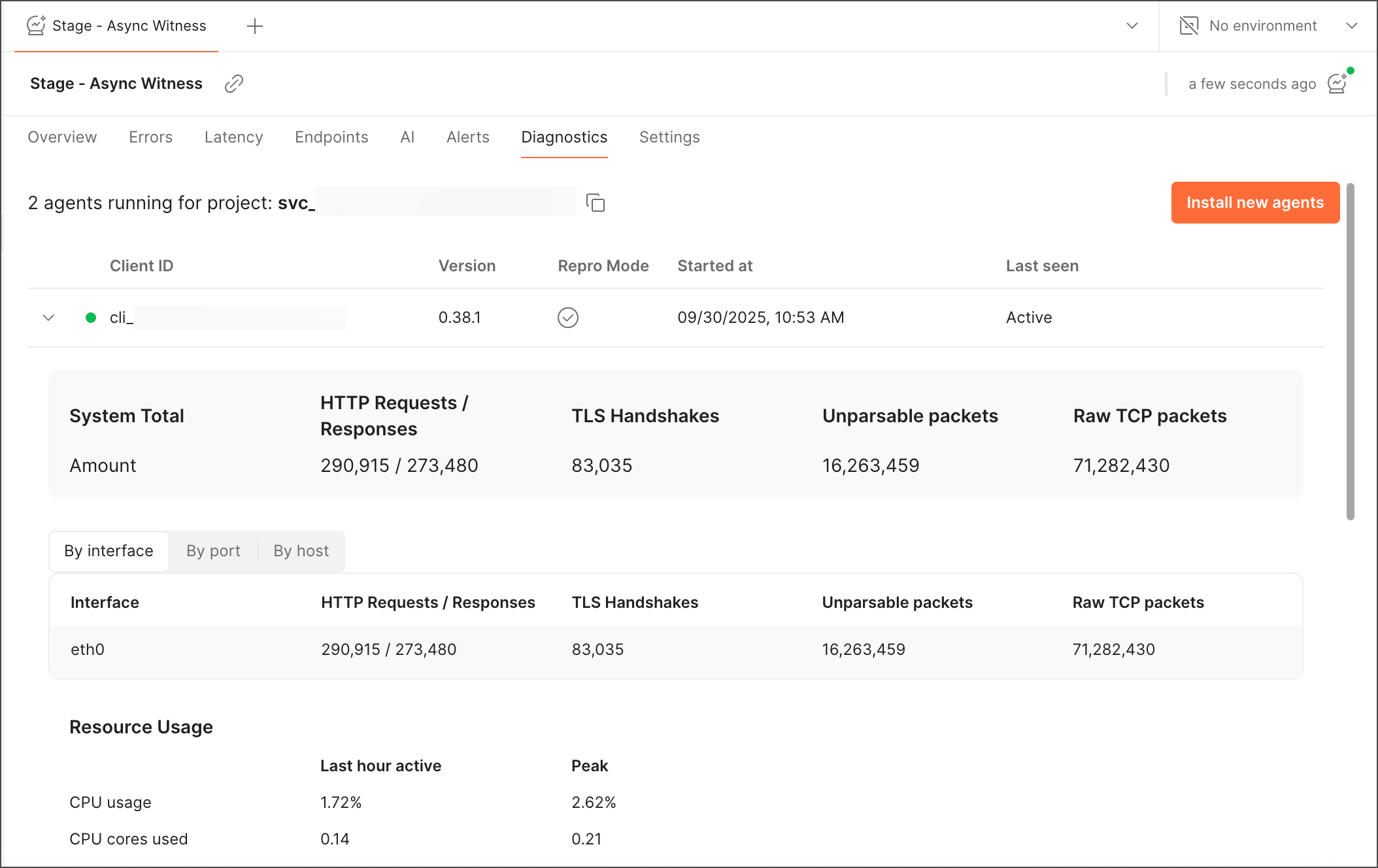
Task: Open the No environment dropdown
Action: tap(1351, 26)
